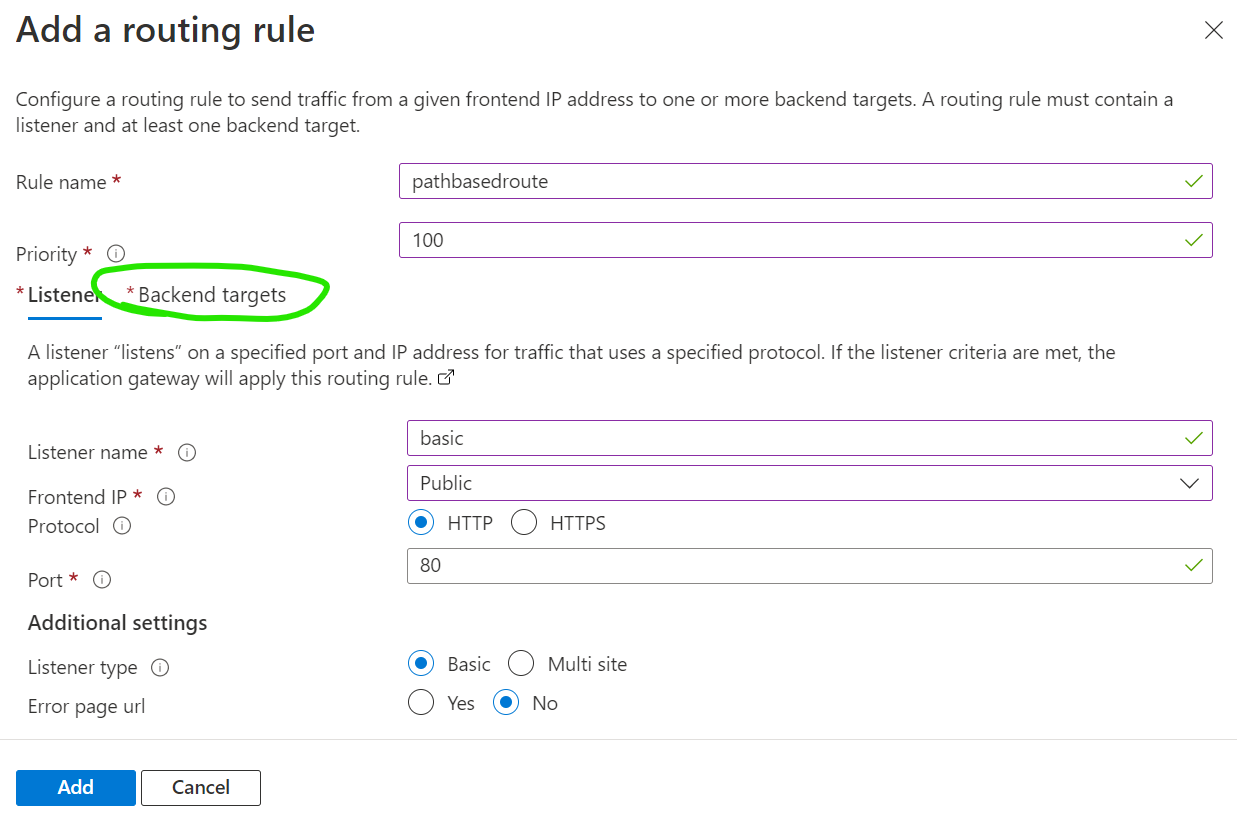Click the validation checkmark beside Port field
Image resolution: width=1237 pixels, height=829 pixels.
tap(1193, 565)
